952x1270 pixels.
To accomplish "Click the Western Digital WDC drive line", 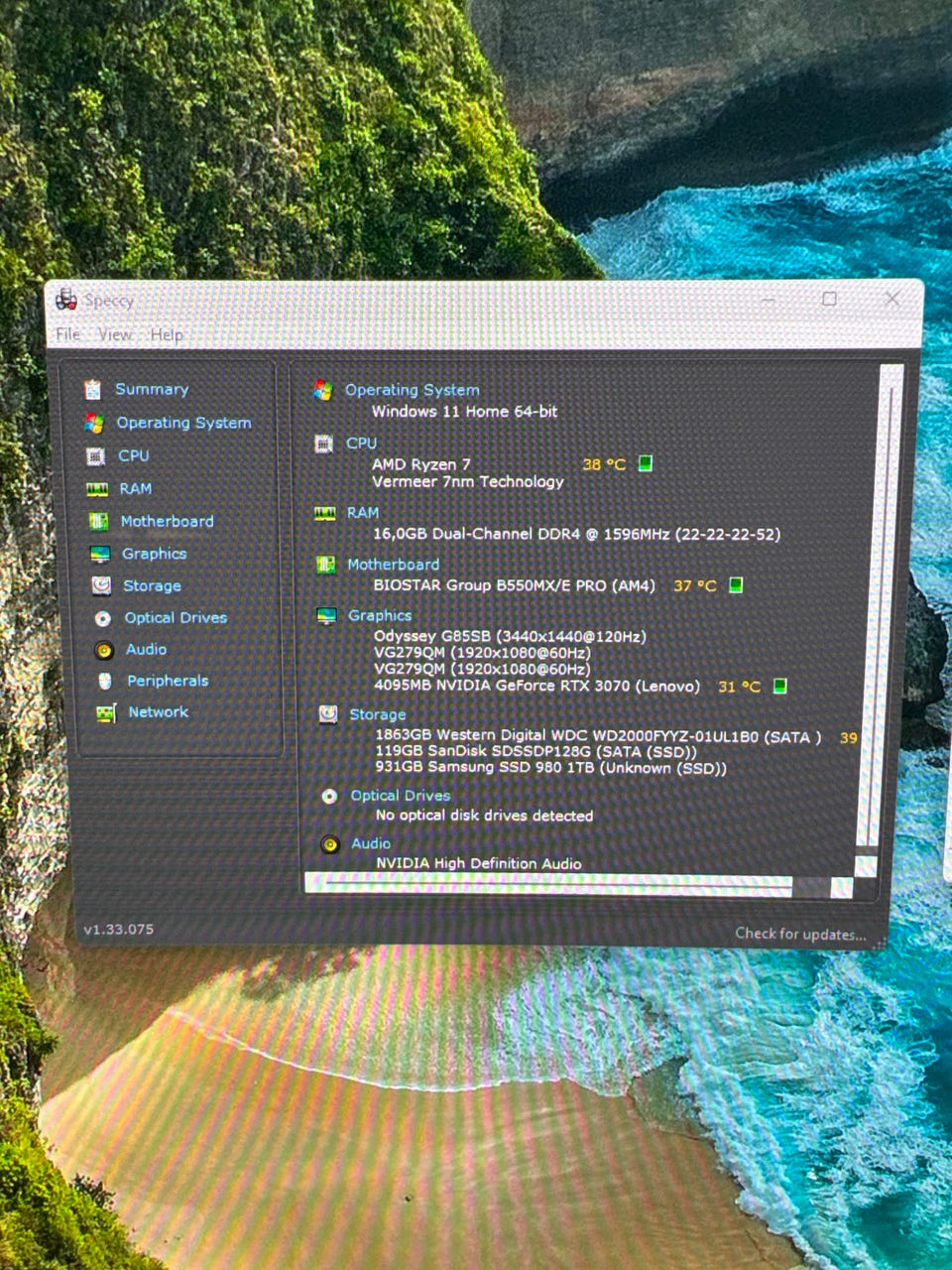I will point(598,735).
